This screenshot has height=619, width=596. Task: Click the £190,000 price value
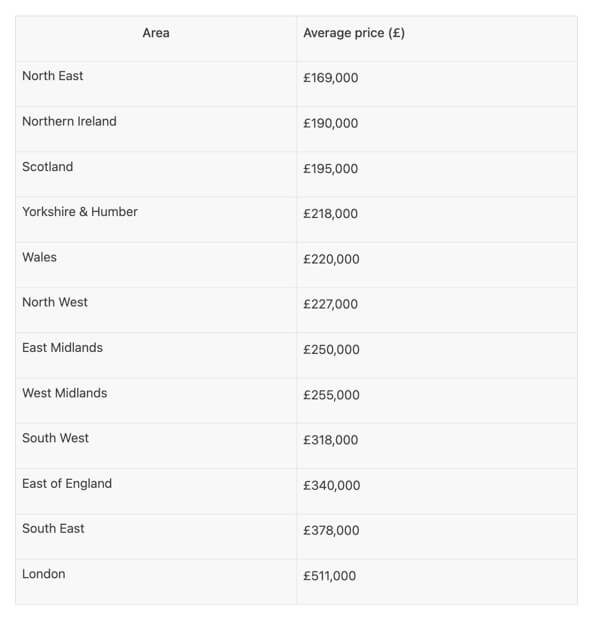click(330, 123)
